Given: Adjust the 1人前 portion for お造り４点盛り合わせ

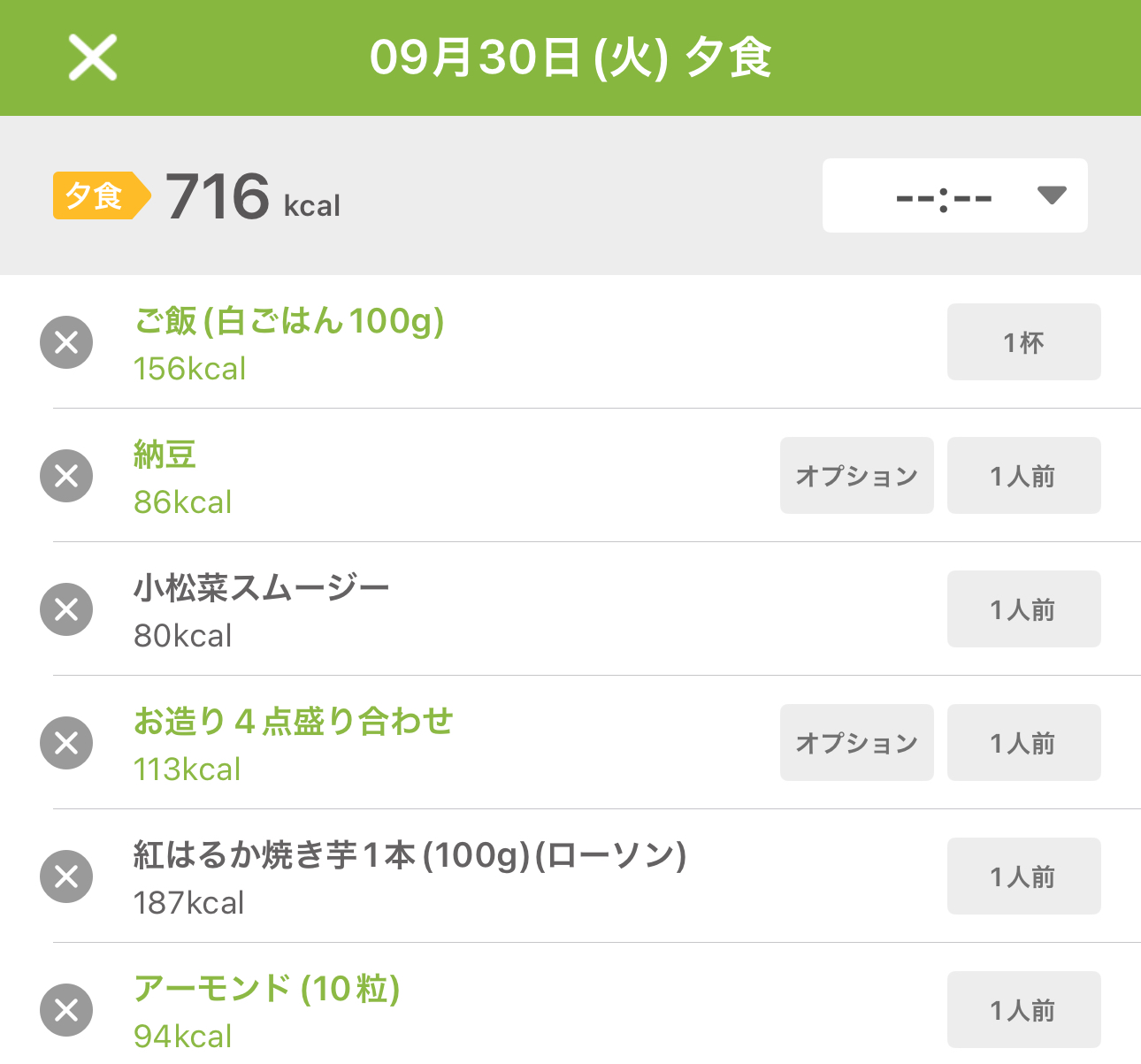Looking at the screenshot, I should coord(1023,743).
